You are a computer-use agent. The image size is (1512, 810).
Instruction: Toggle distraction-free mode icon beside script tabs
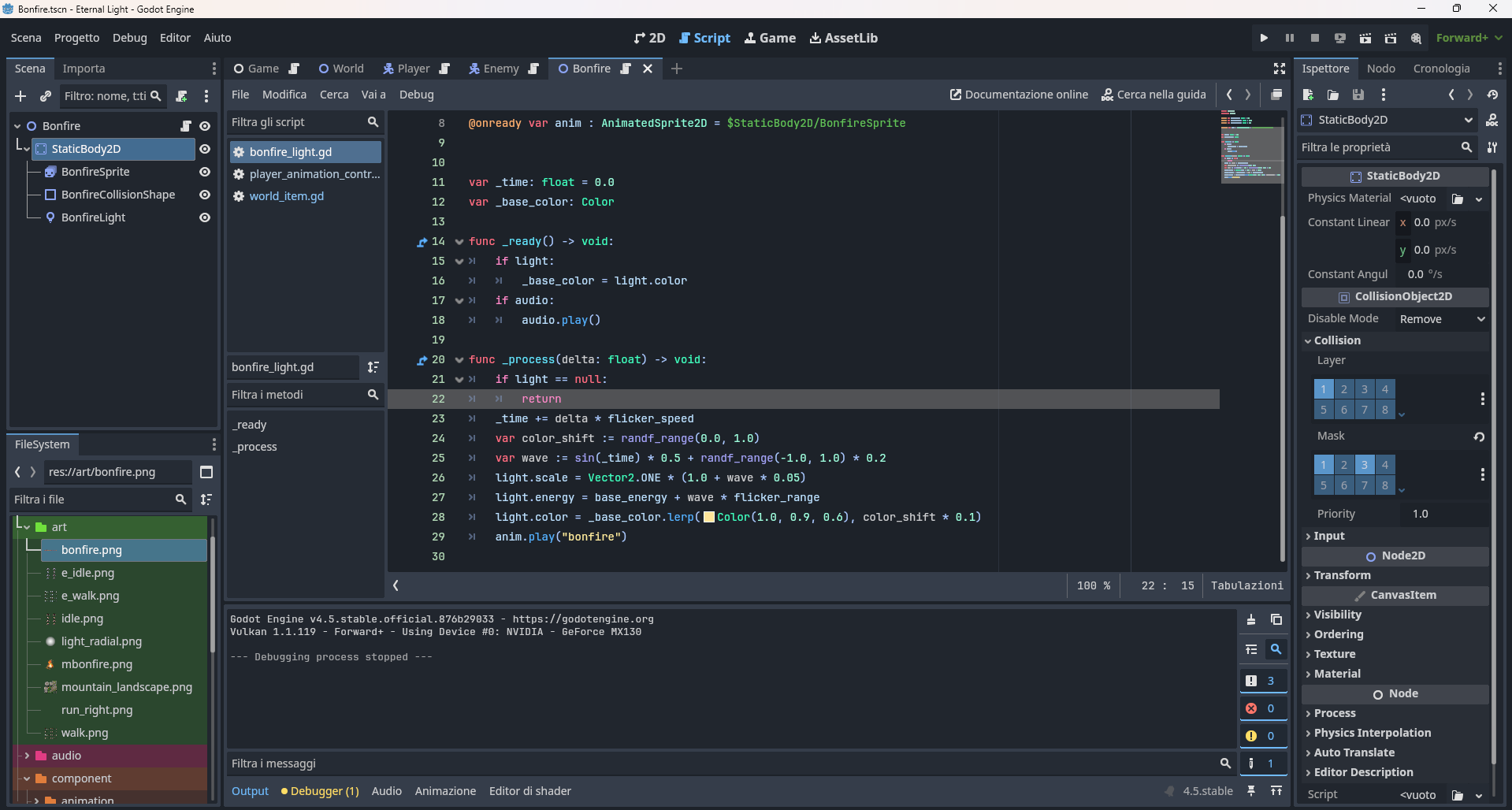point(1279,69)
